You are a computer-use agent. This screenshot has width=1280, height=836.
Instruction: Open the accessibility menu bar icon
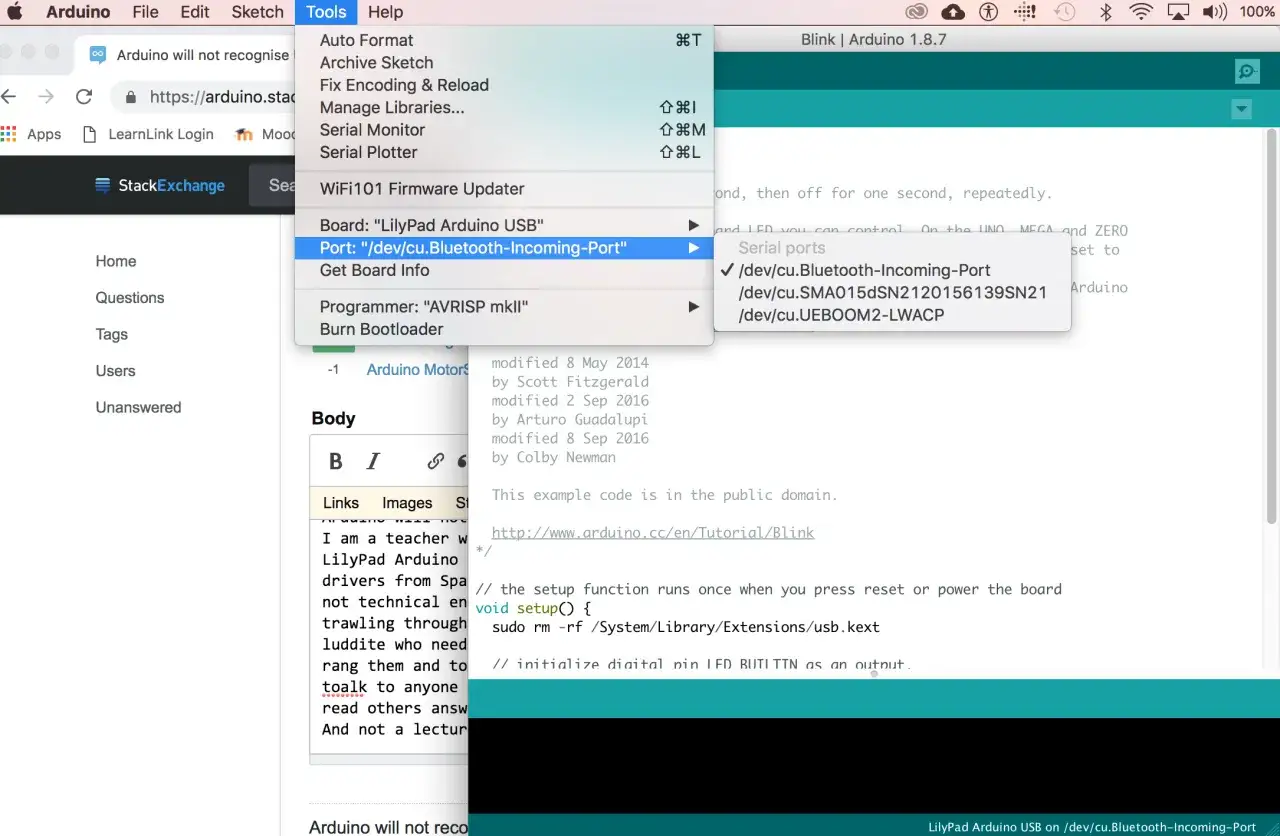click(x=989, y=12)
